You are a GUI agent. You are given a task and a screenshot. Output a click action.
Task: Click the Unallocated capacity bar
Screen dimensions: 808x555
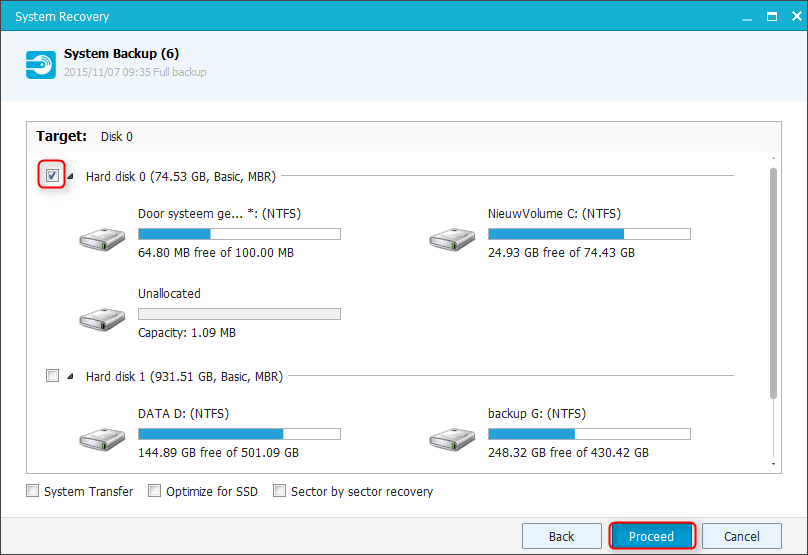(239, 314)
